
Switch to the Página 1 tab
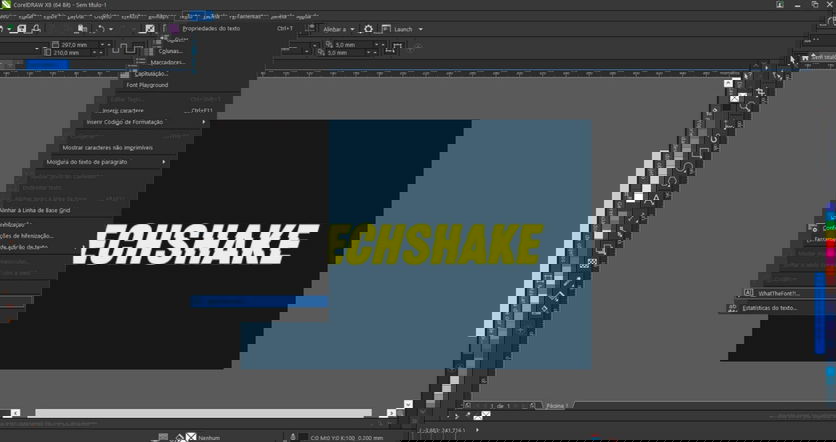555,405
